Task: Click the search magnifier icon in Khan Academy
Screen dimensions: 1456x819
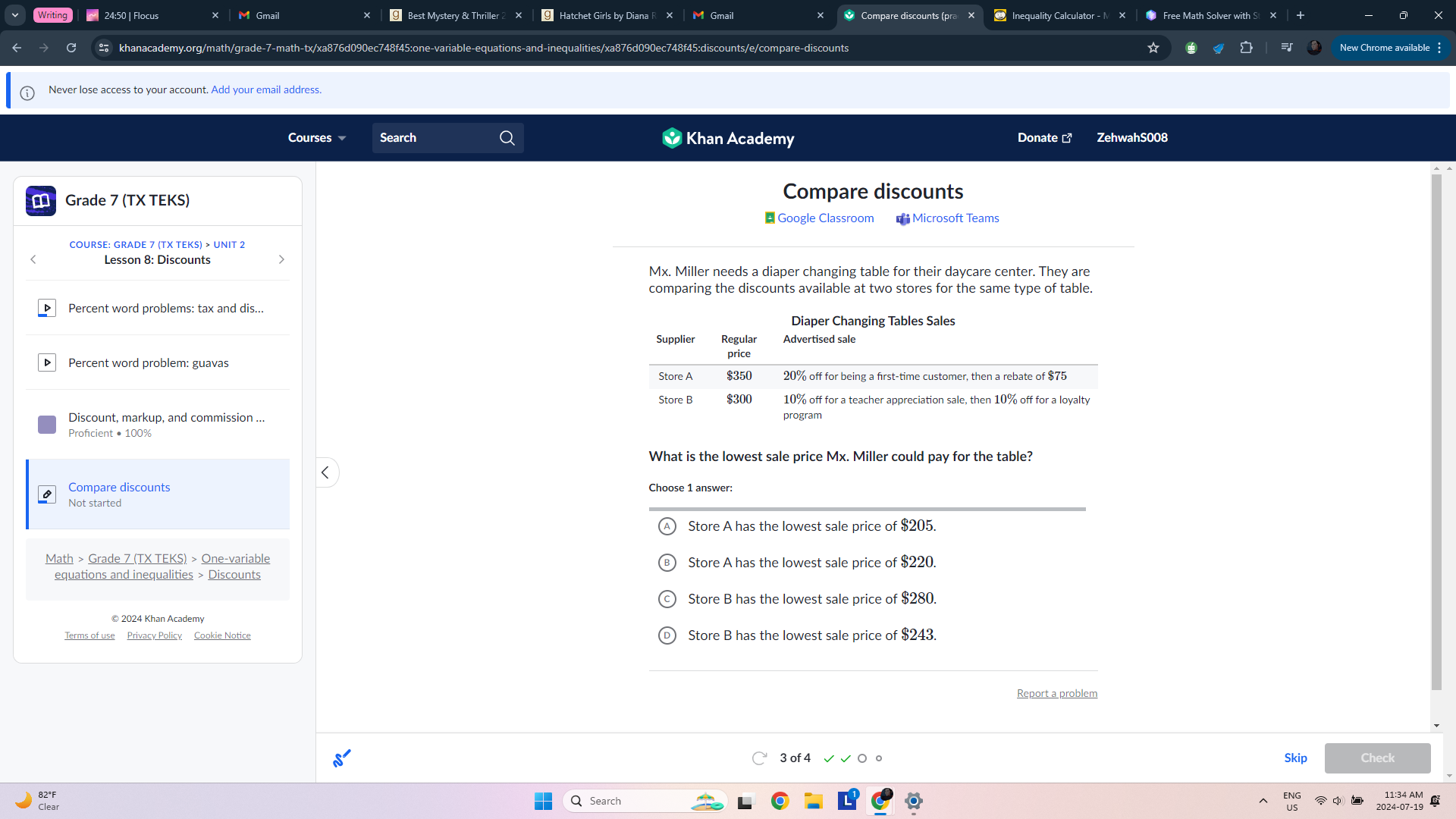Action: 507,138
